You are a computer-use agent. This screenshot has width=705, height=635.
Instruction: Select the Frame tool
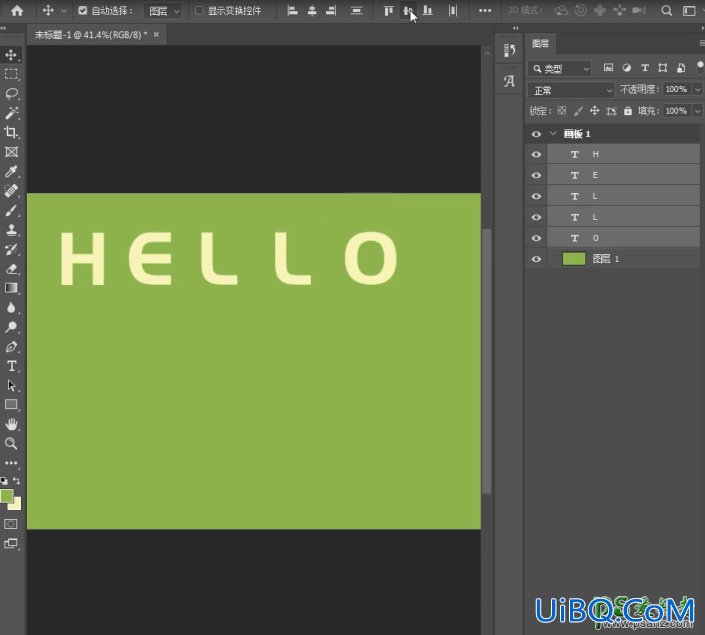tap(11, 152)
